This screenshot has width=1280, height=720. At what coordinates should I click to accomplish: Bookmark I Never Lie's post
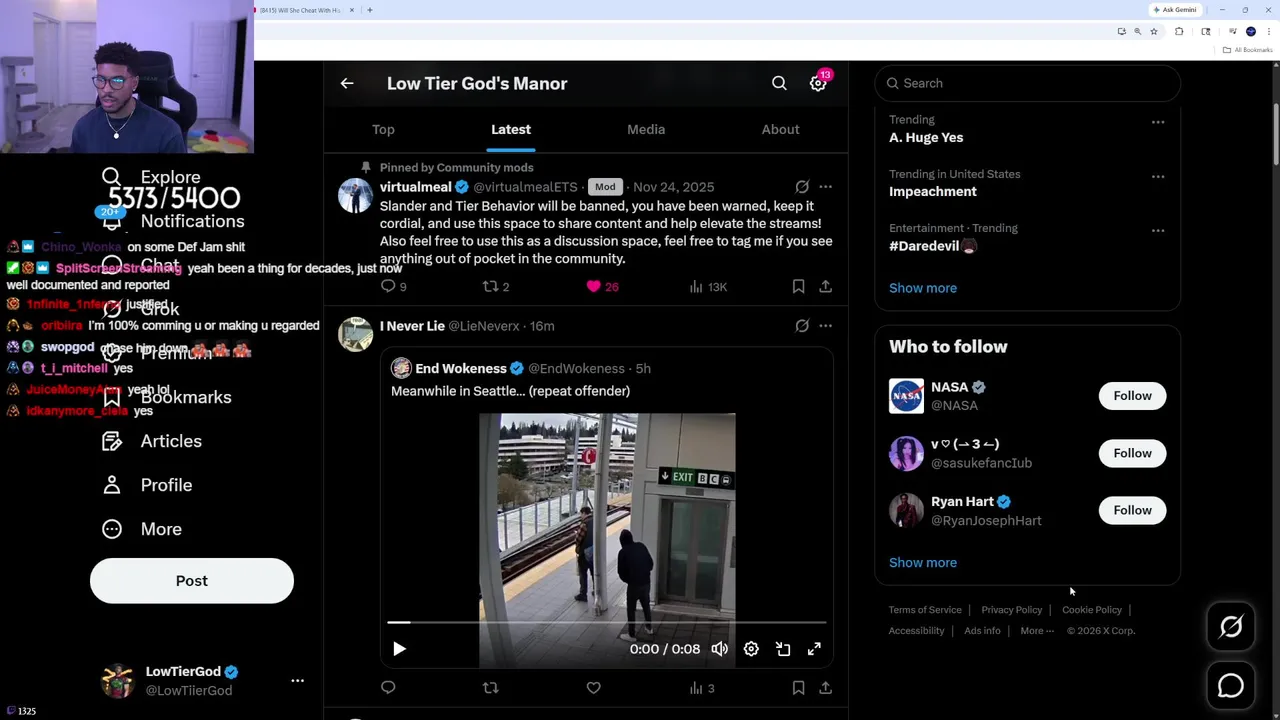point(798,688)
